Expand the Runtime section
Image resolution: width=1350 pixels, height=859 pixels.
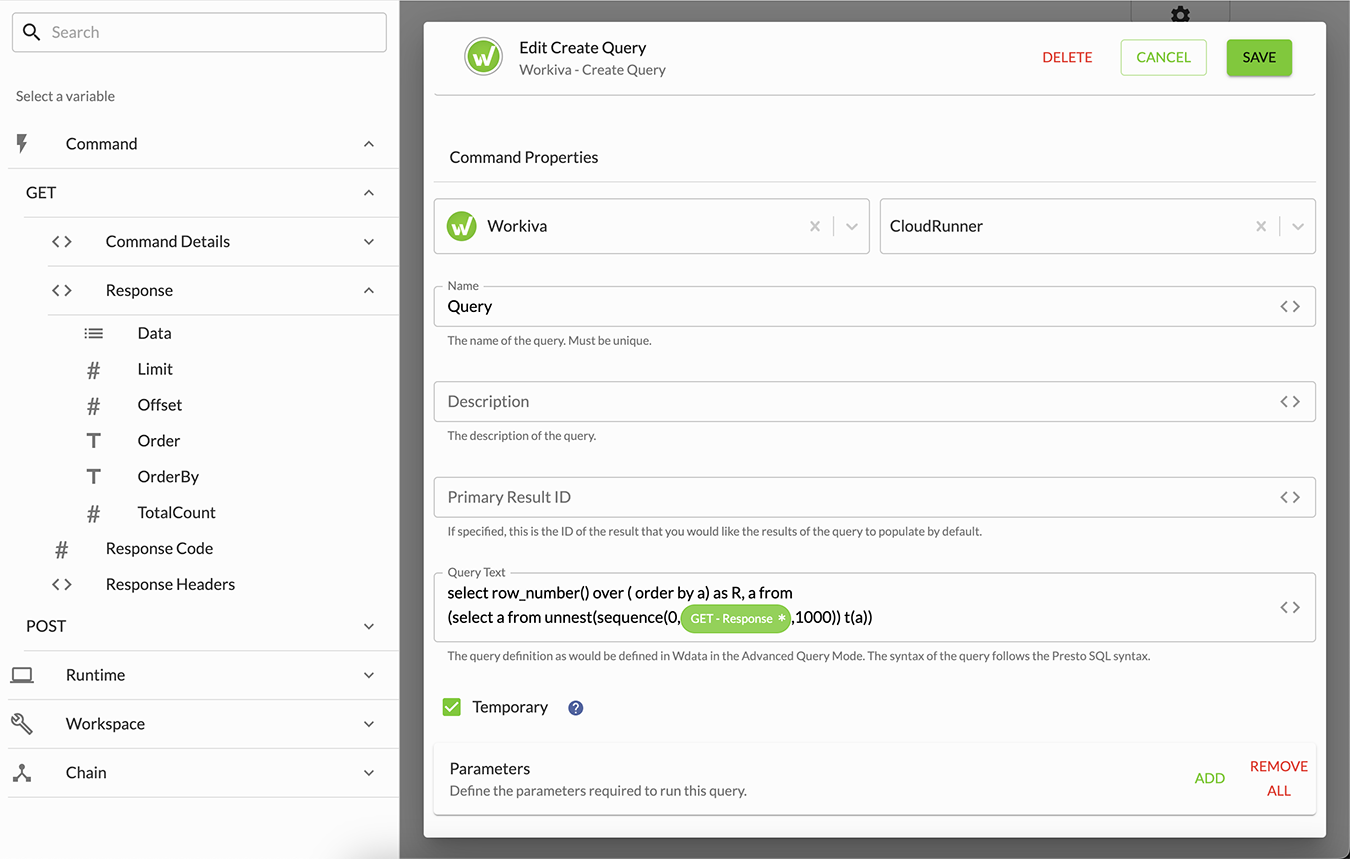[369, 676]
